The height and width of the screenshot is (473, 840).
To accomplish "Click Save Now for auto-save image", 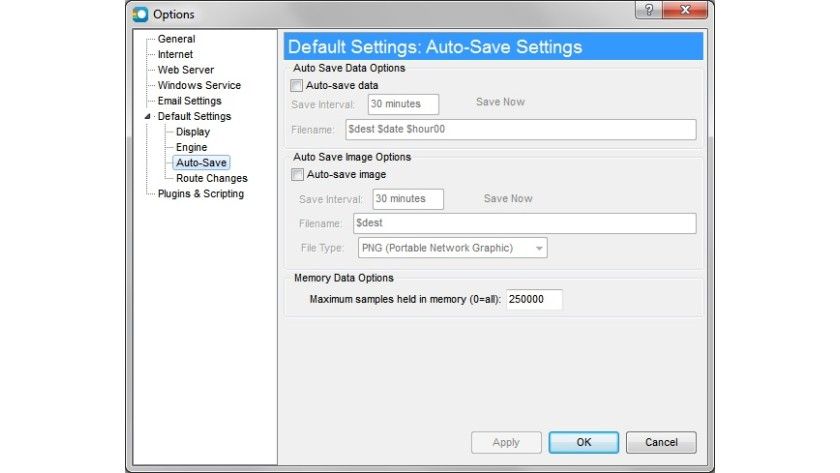I will (x=508, y=199).
